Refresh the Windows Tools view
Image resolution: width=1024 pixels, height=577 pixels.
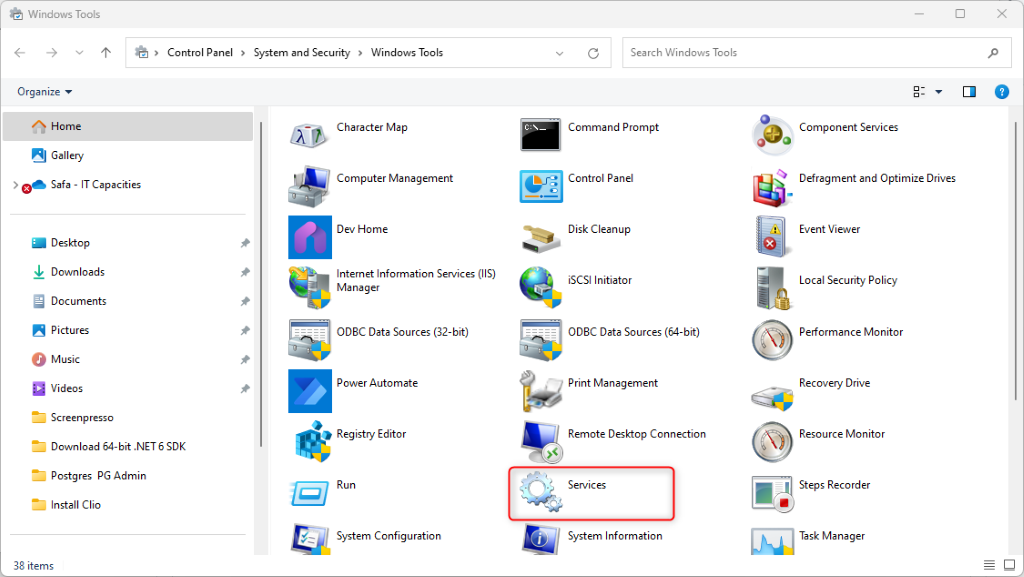pyautogui.click(x=593, y=54)
